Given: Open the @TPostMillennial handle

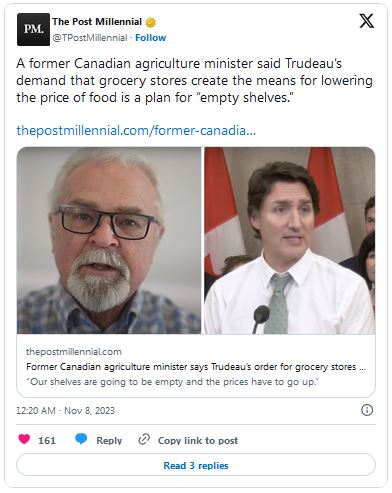Looking at the screenshot, I should tap(90, 38).
